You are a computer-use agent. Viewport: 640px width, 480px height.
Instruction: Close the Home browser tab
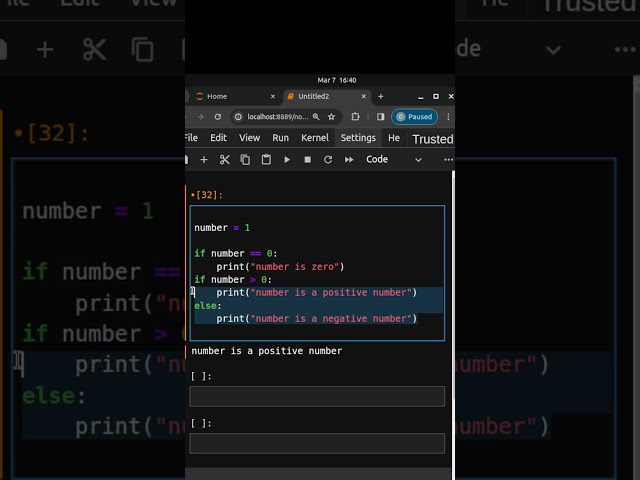(x=273, y=96)
